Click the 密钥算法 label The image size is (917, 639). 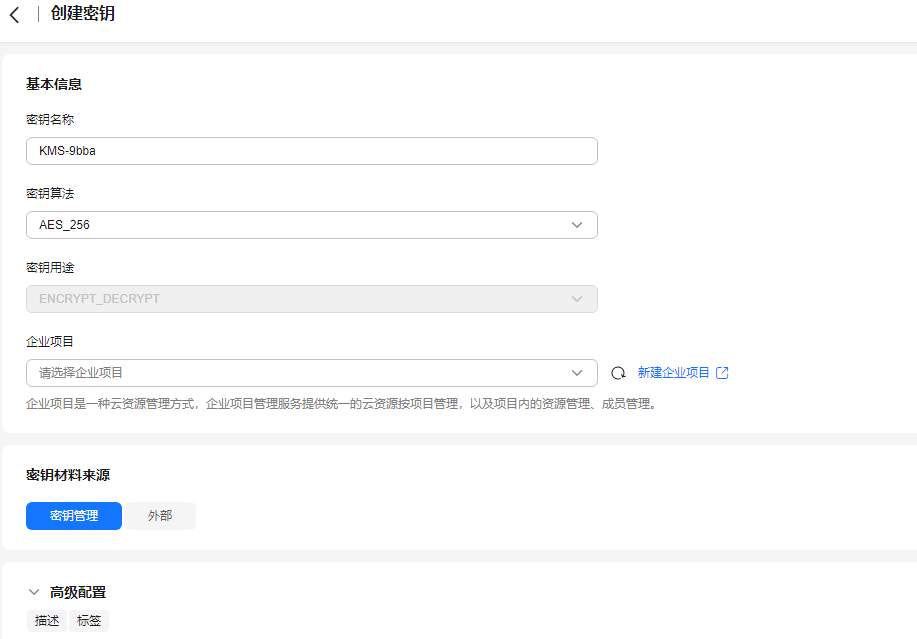click(x=50, y=194)
